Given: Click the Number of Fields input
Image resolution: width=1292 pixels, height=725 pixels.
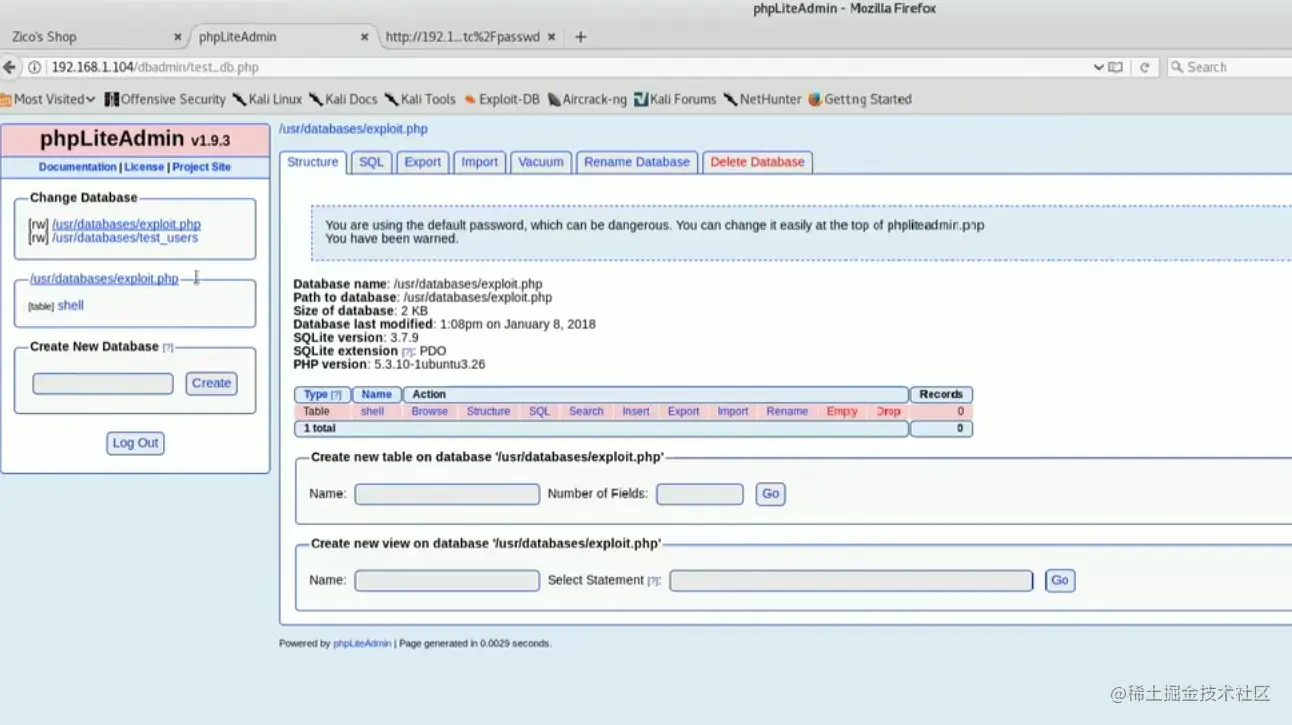Looking at the screenshot, I should click(x=700, y=494).
